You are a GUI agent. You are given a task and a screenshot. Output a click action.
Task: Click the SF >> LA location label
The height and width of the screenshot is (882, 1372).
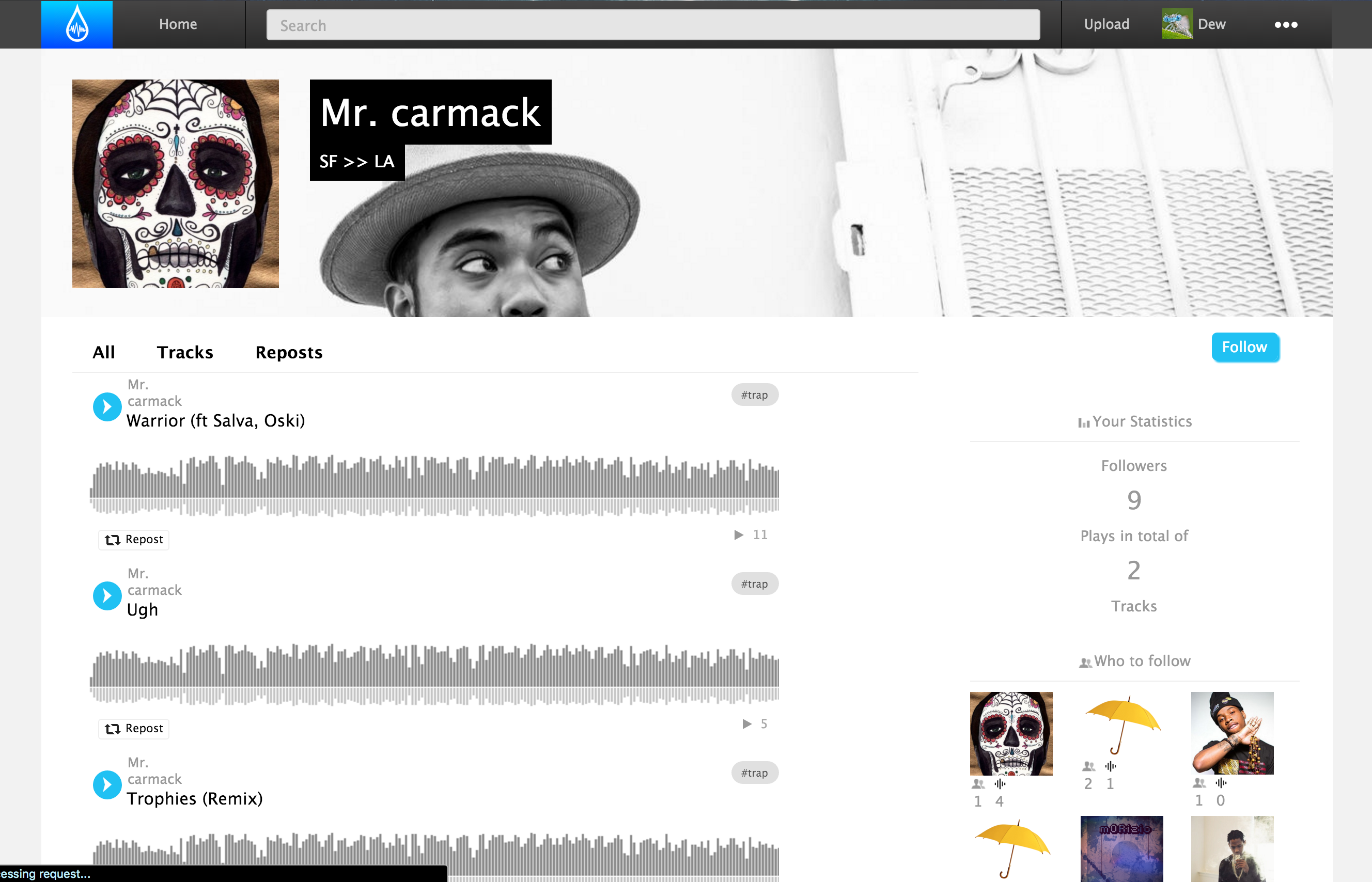point(357,162)
